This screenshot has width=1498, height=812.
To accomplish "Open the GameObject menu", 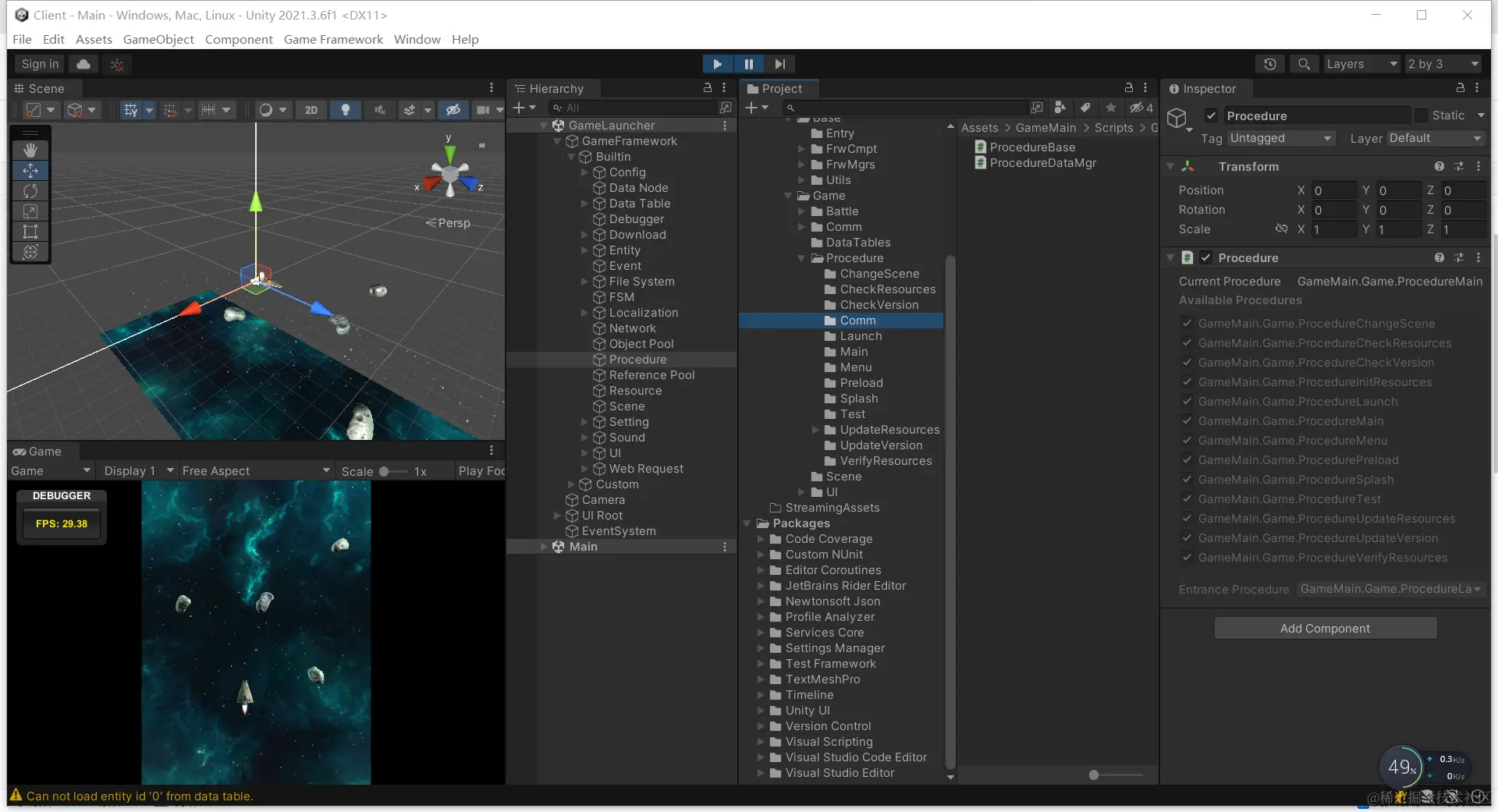I will point(158,39).
